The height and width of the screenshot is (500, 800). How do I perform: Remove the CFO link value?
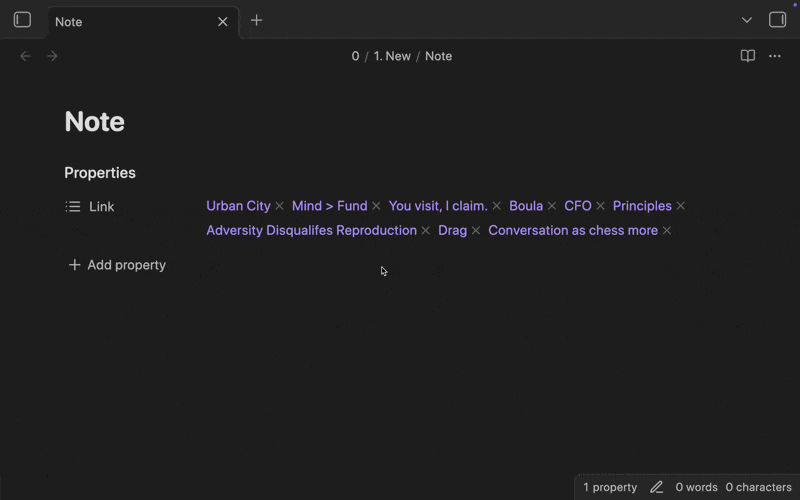pos(601,206)
